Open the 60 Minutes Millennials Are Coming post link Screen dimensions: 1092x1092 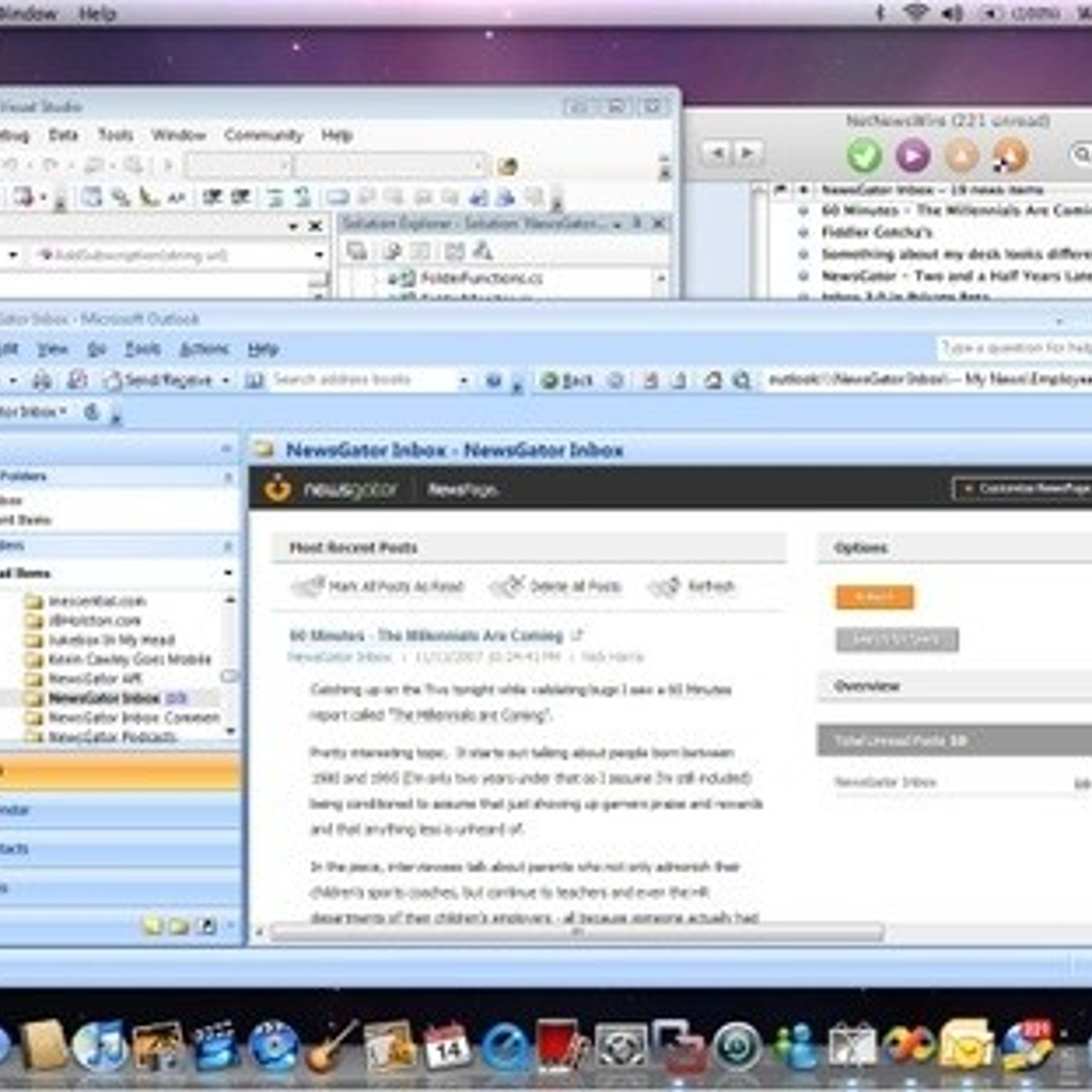[426, 635]
